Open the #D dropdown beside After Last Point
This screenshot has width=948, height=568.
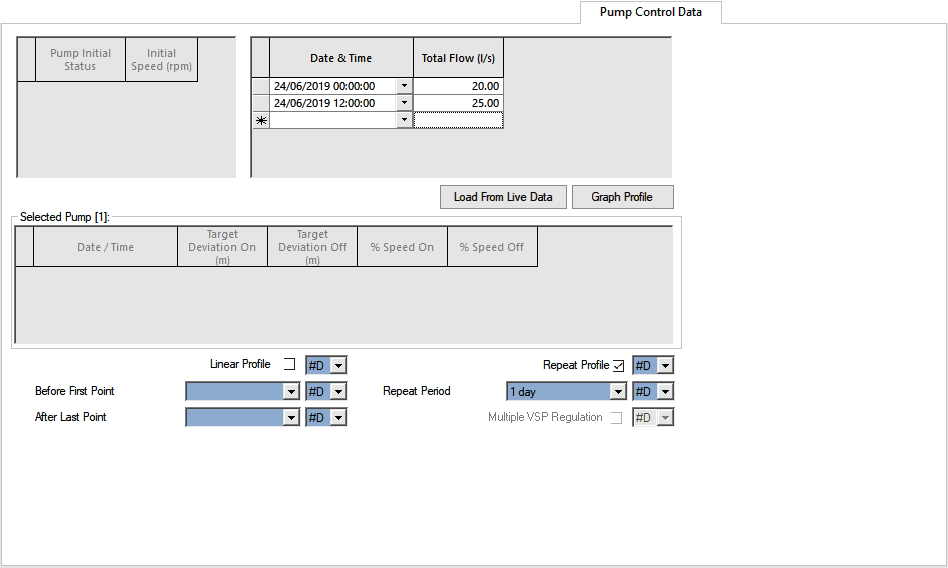point(338,417)
